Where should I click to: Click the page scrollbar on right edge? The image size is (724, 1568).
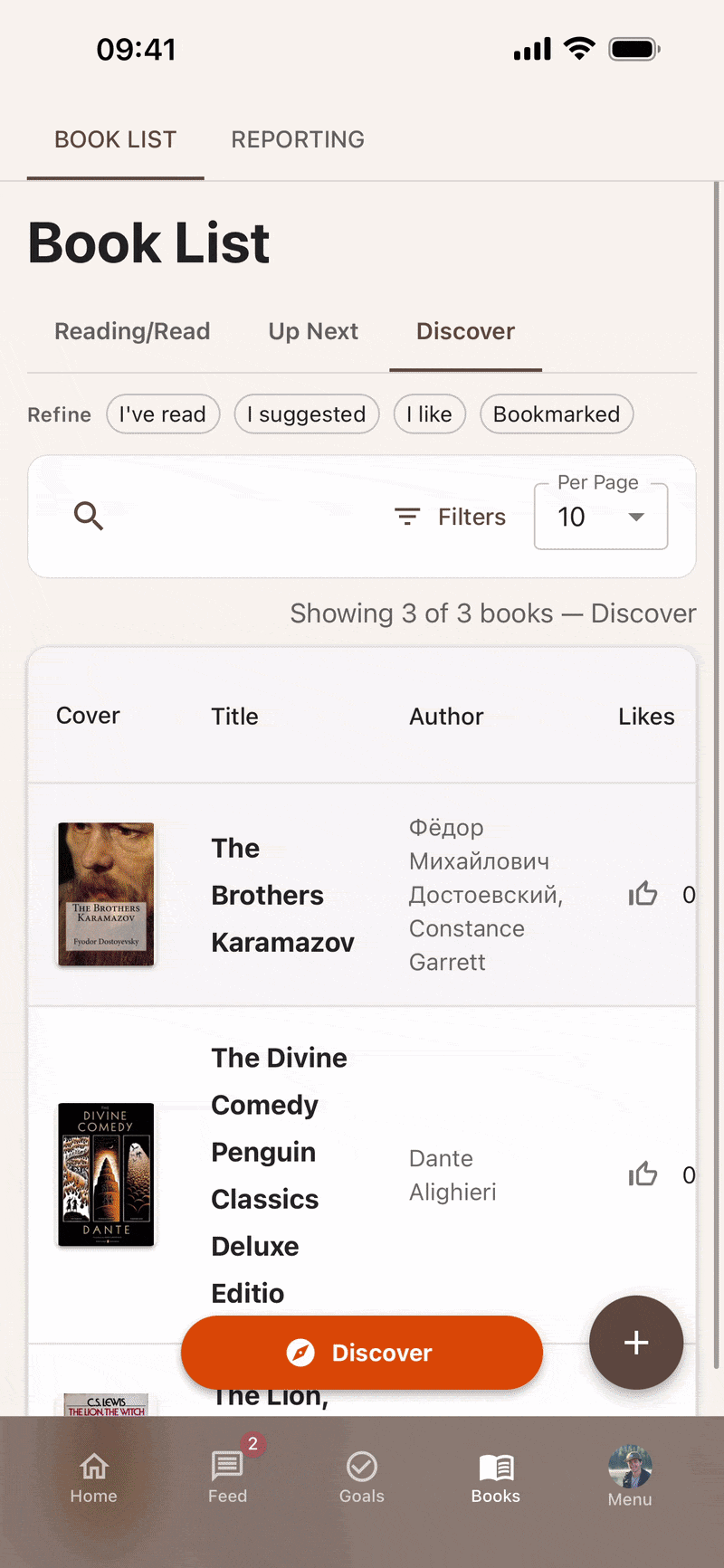point(717,774)
